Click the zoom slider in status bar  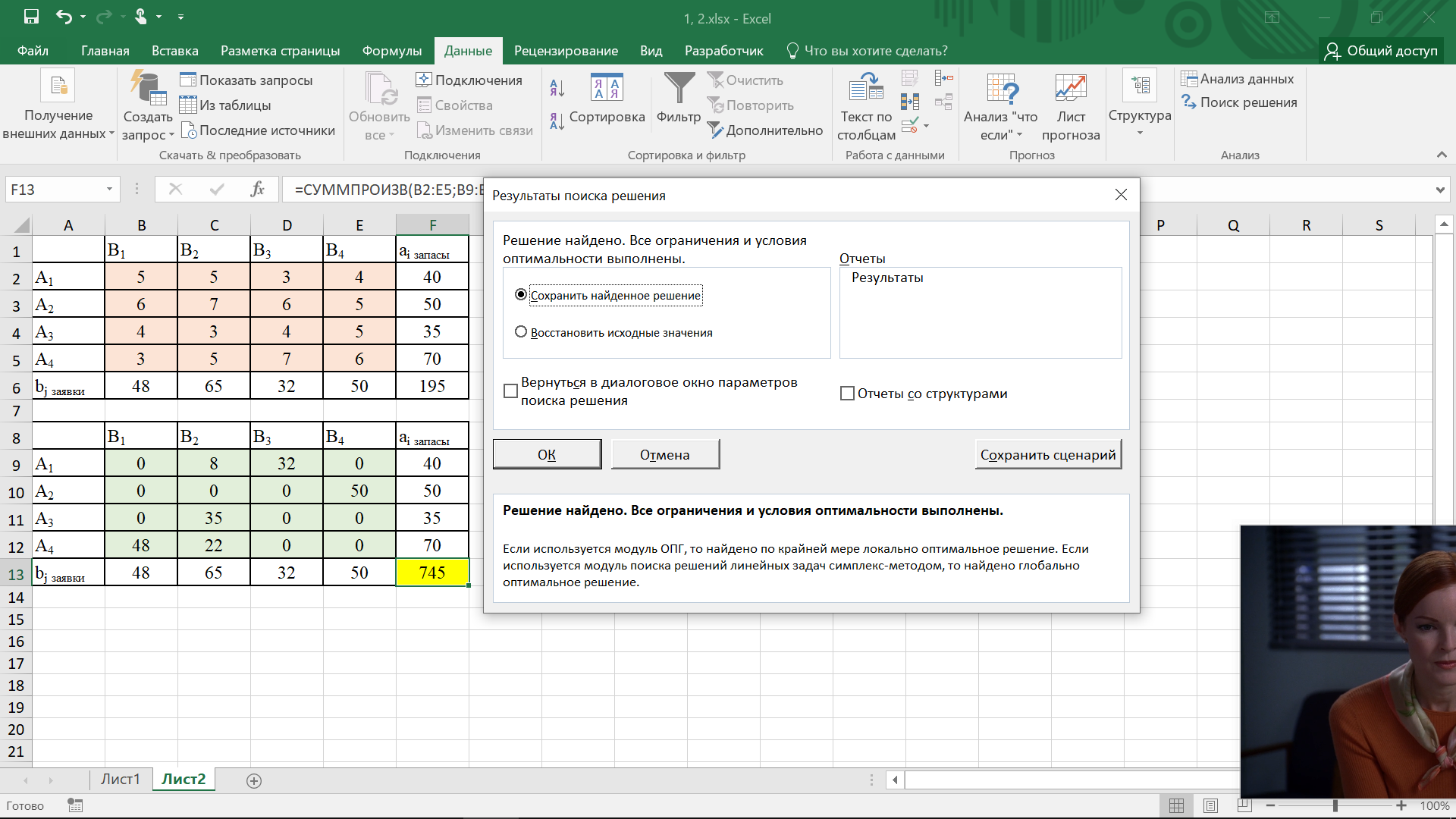1335,805
